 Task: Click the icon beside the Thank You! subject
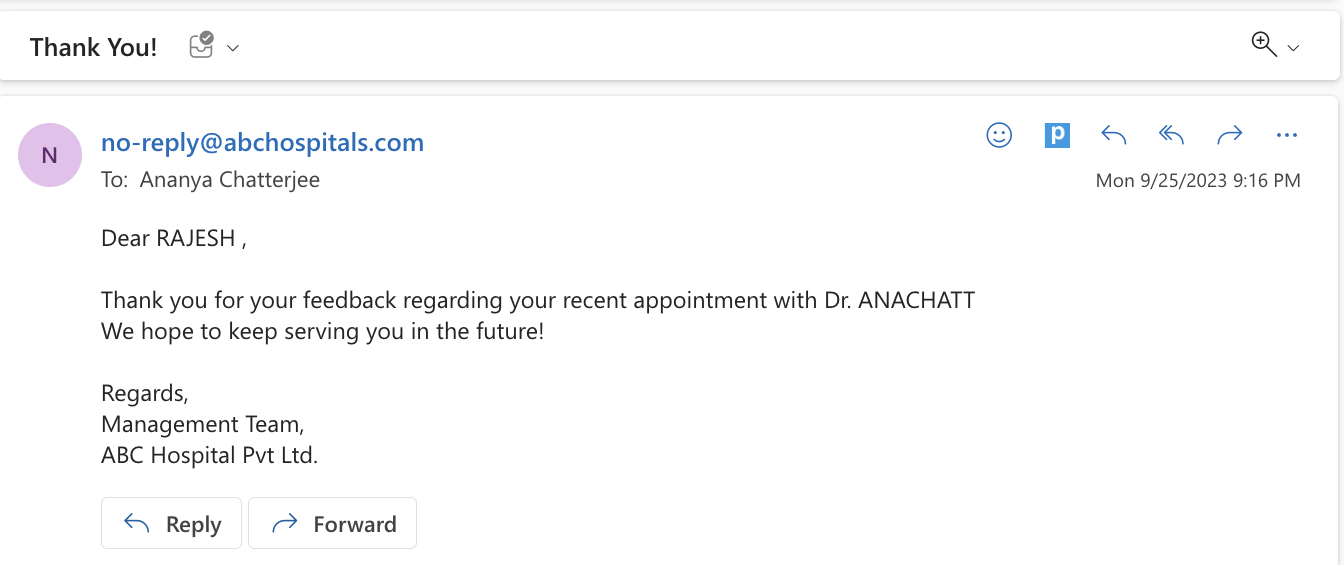pos(202,46)
